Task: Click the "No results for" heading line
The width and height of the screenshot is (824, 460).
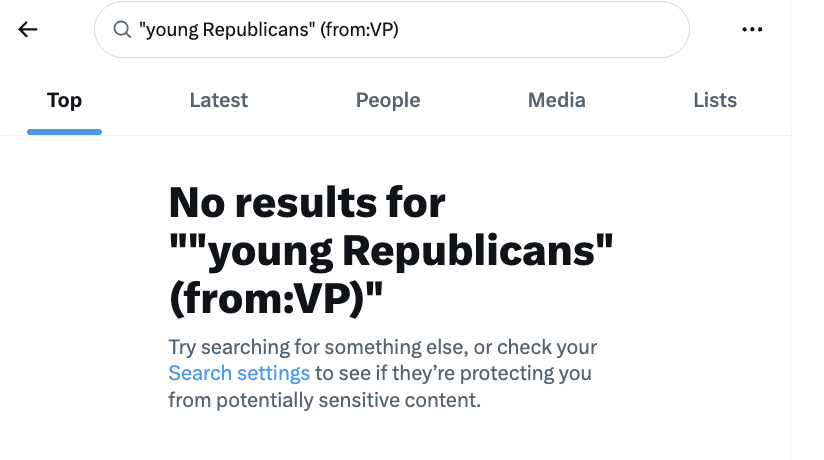Action: (306, 203)
